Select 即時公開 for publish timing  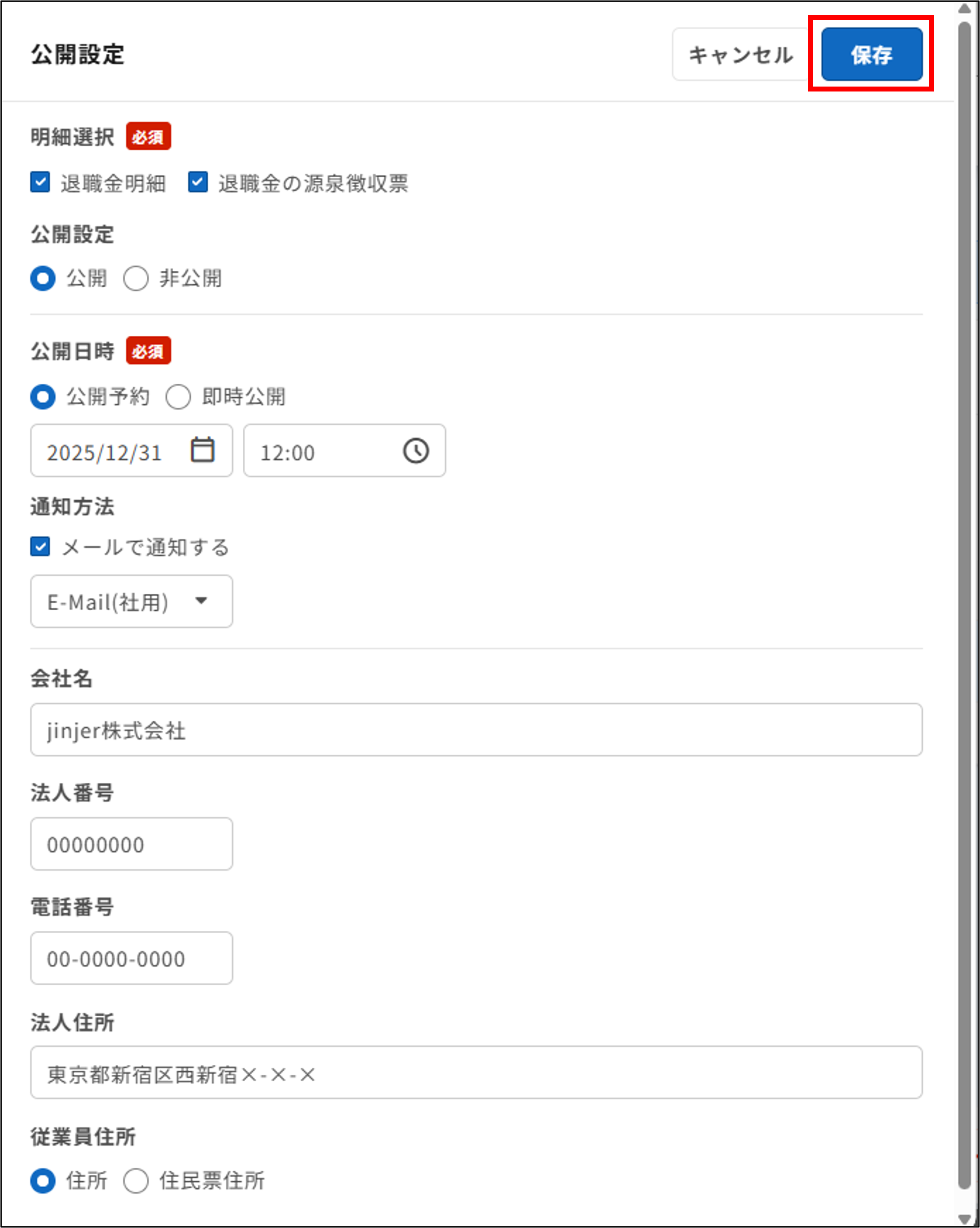click(x=178, y=398)
